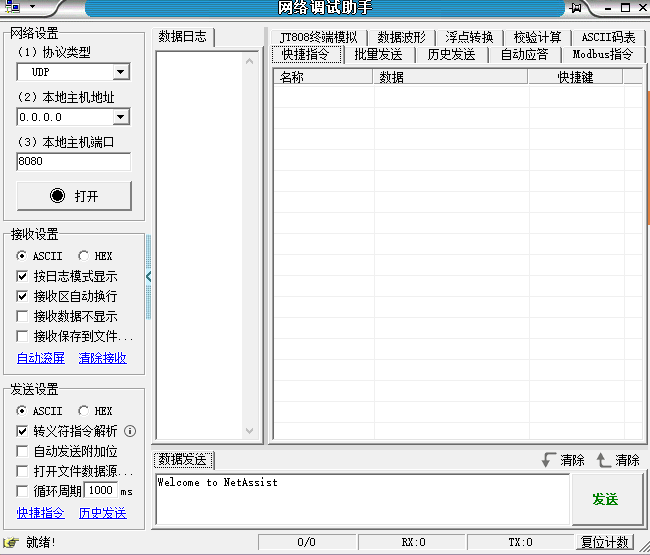Image resolution: width=650 pixels, height=555 pixels.
Task: Click the 就绪! status text
Action: click(41, 542)
